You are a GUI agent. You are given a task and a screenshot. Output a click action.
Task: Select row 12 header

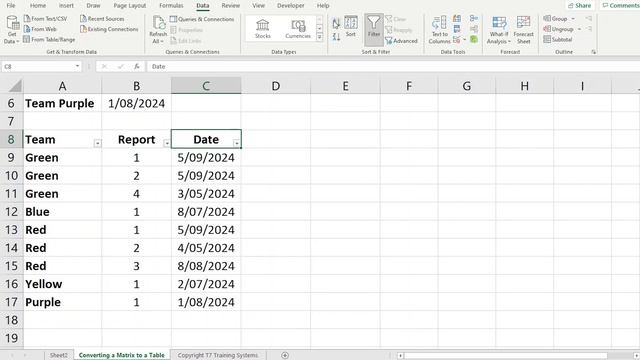[x=11, y=211]
